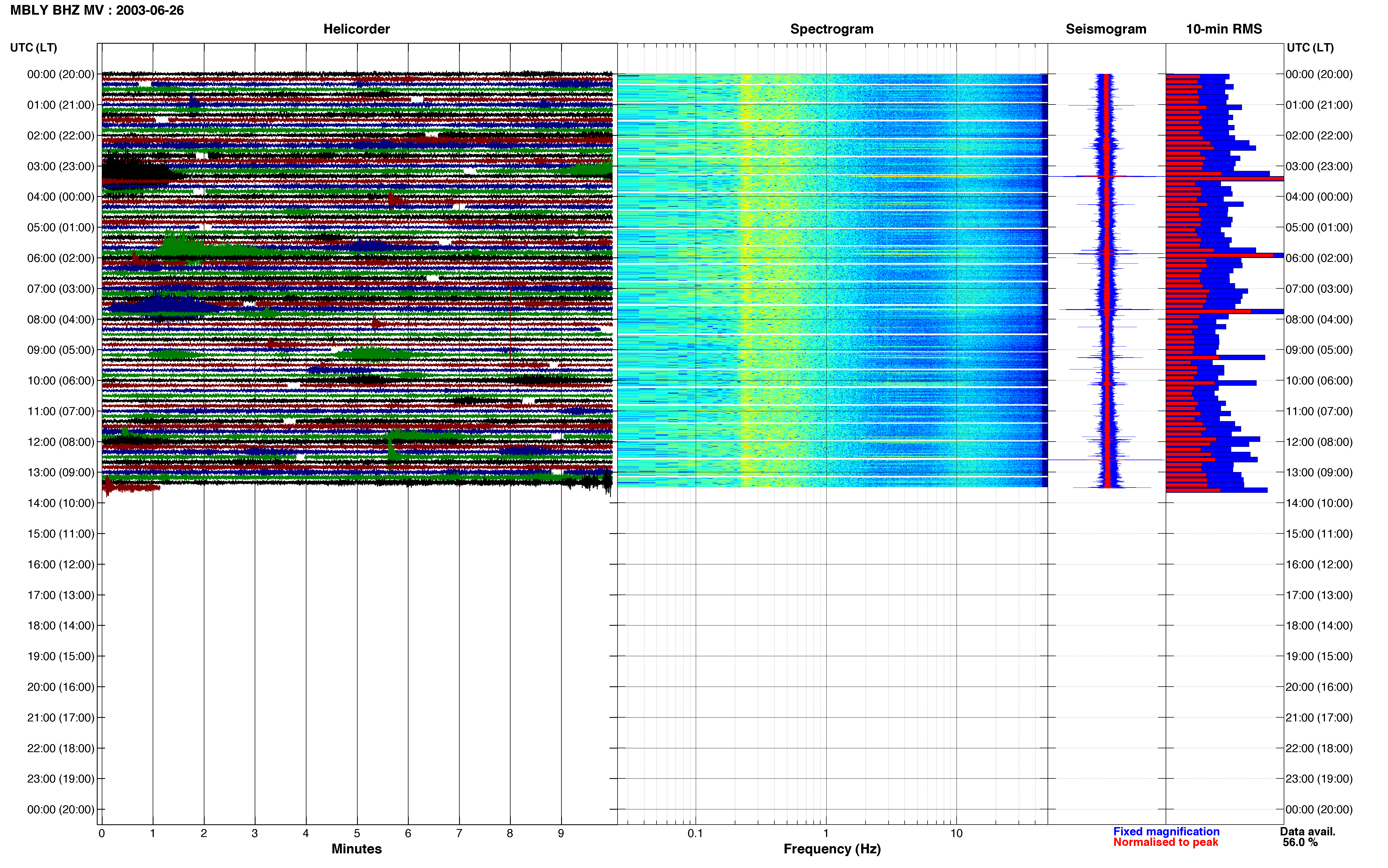Image resolution: width=1388 pixels, height=868 pixels.
Task: Click right time label '05:00 (01:00)'
Action: pos(1319,227)
